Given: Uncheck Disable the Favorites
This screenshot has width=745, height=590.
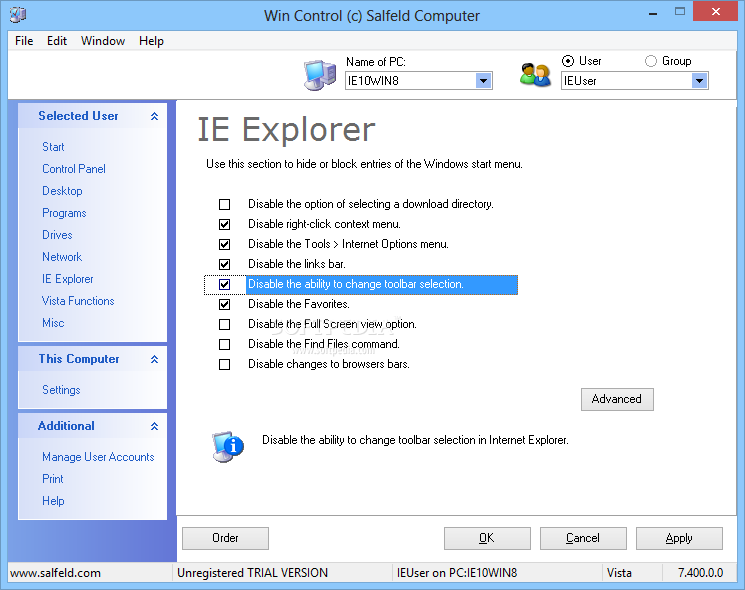Looking at the screenshot, I should tap(224, 304).
